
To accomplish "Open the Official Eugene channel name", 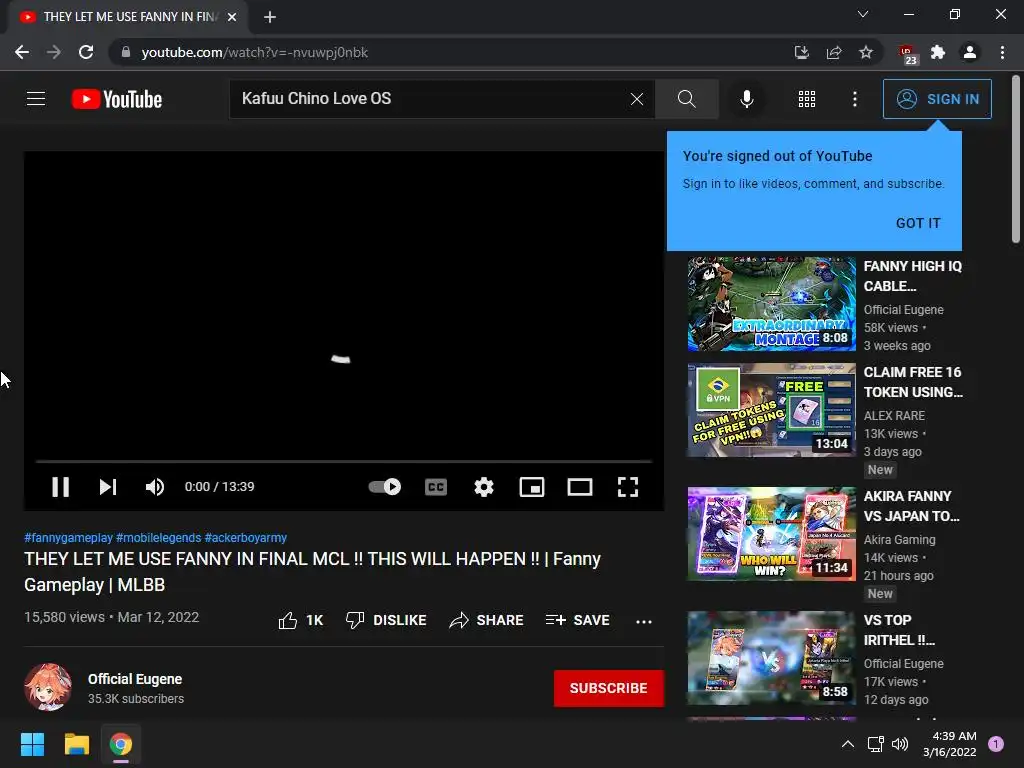I will point(135,679).
